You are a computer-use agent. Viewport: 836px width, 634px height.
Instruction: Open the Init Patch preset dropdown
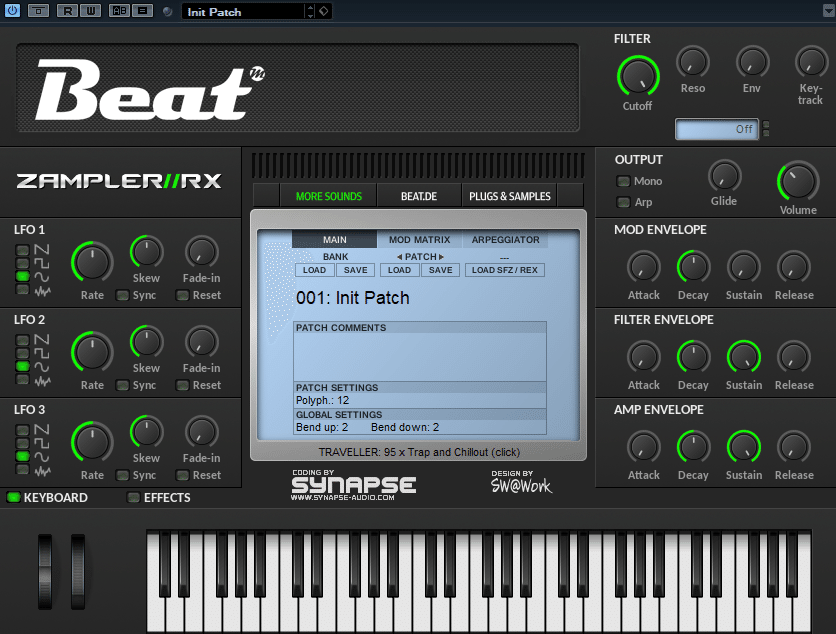click(244, 11)
